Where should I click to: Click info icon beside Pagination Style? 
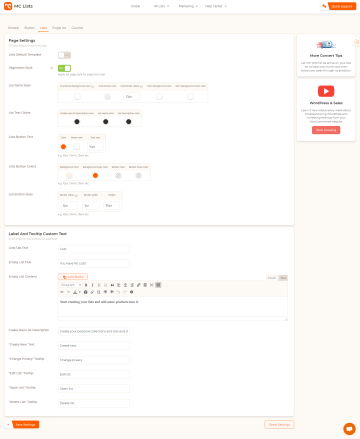[x=52, y=68]
